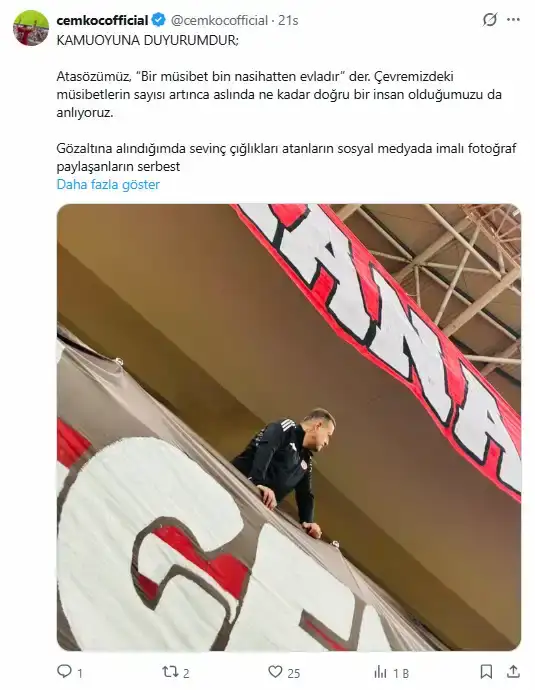This screenshot has height=690, width=535.
Task: Click the Grok explain icon
Action: pyautogui.click(x=489, y=20)
